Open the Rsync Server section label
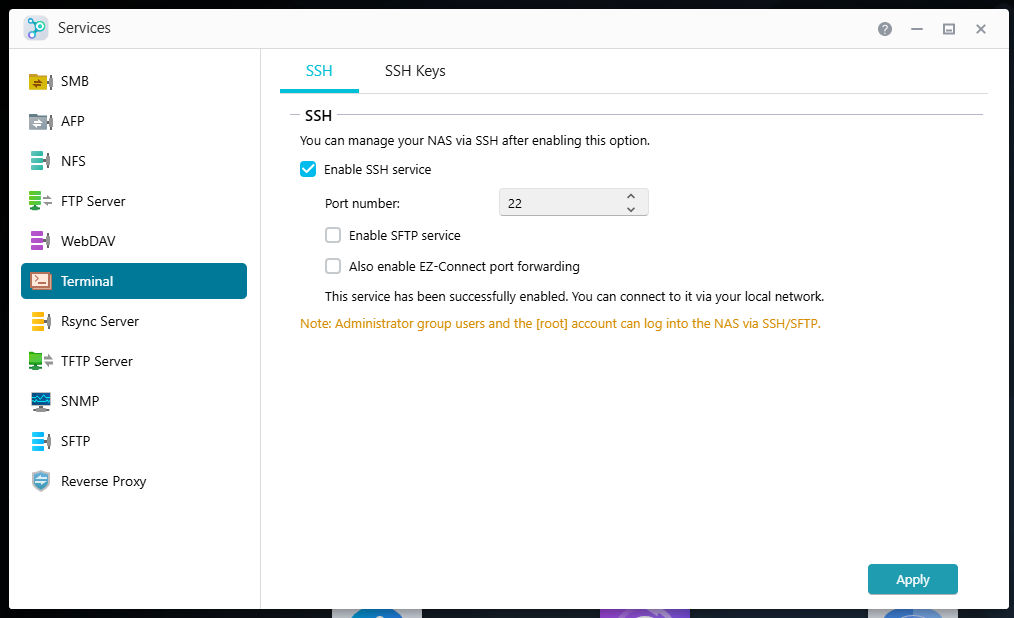Image resolution: width=1014 pixels, height=618 pixels. (100, 321)
